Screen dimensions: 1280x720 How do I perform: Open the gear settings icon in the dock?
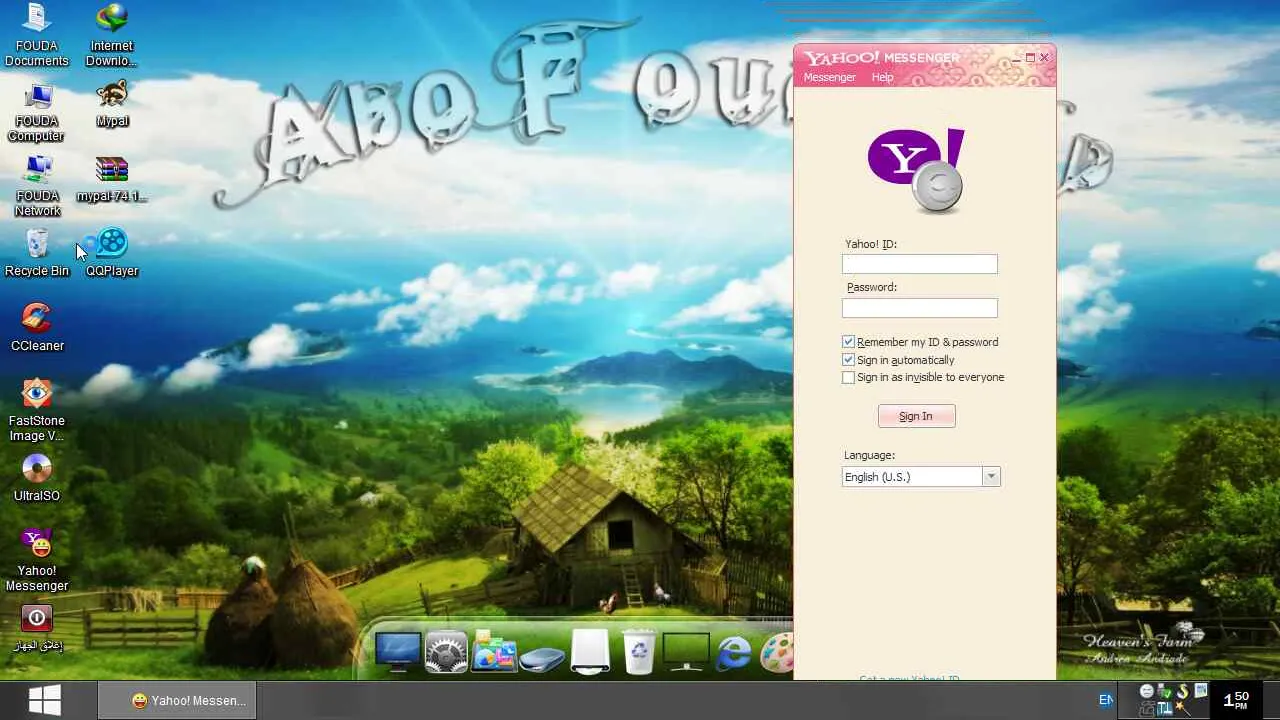[446, 652]
